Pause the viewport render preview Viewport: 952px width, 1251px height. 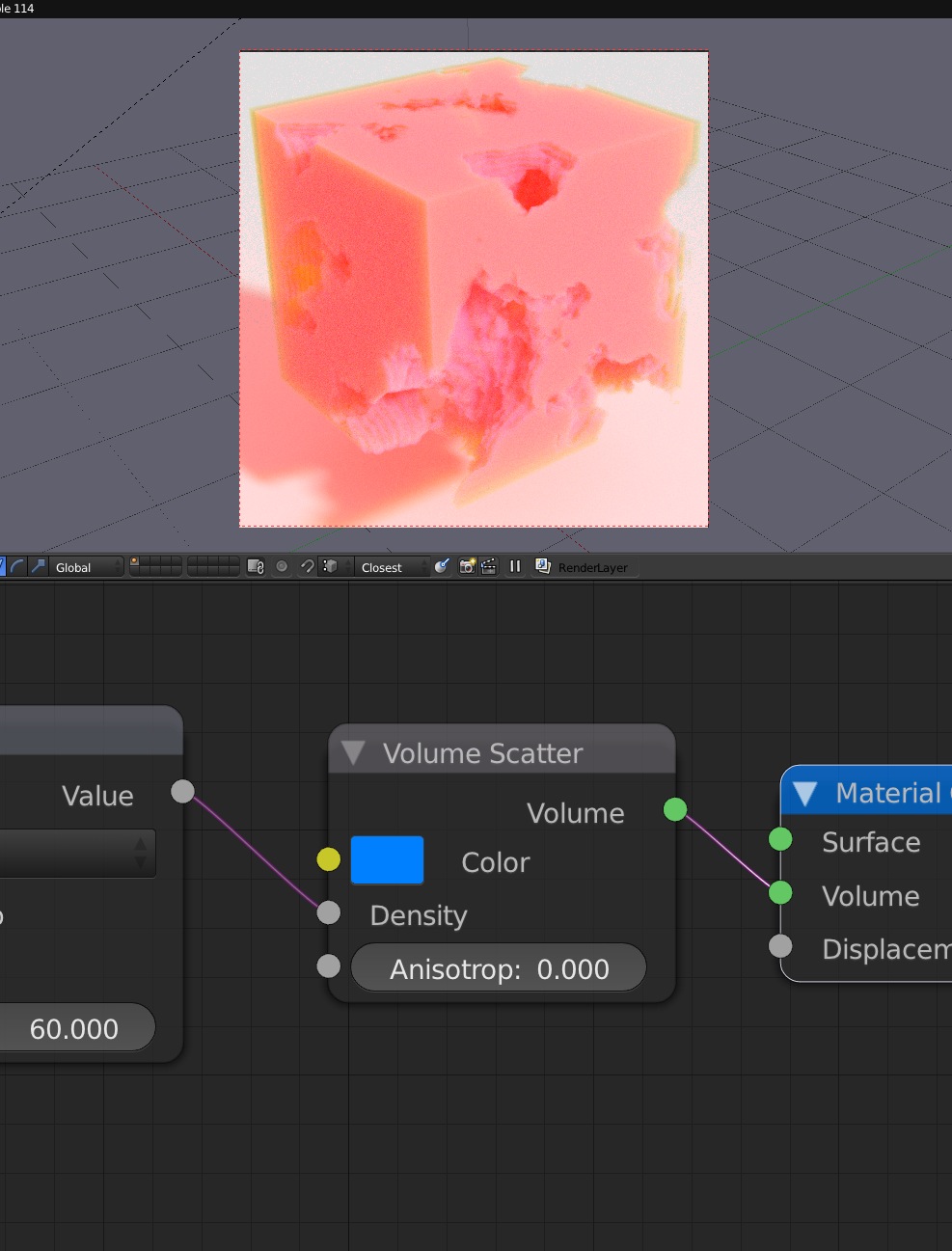pos(514,567)
